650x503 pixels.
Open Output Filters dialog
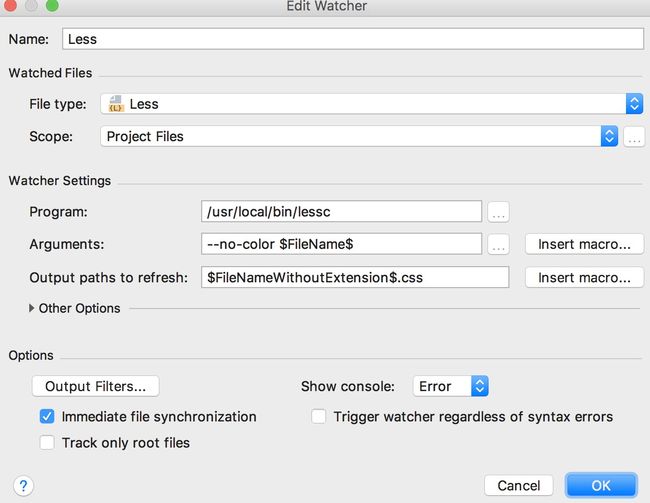pos(95,386)
